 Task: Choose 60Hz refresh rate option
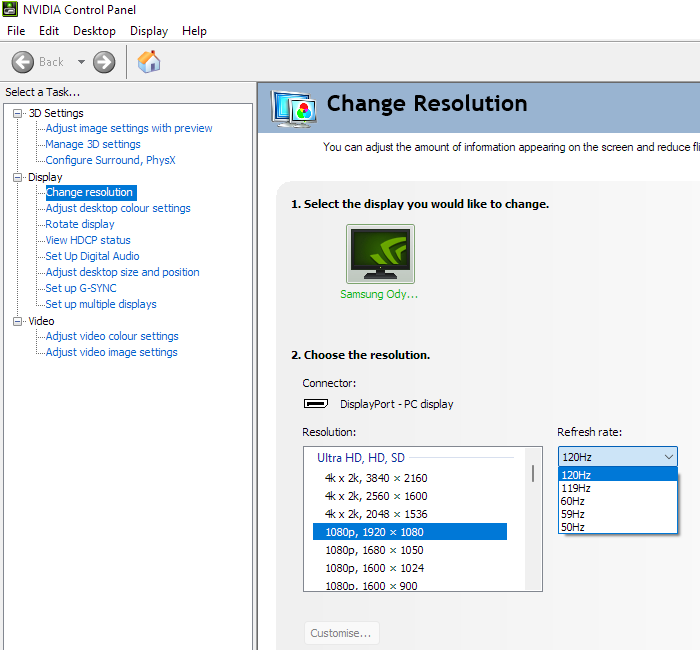[x=617, y=501]
